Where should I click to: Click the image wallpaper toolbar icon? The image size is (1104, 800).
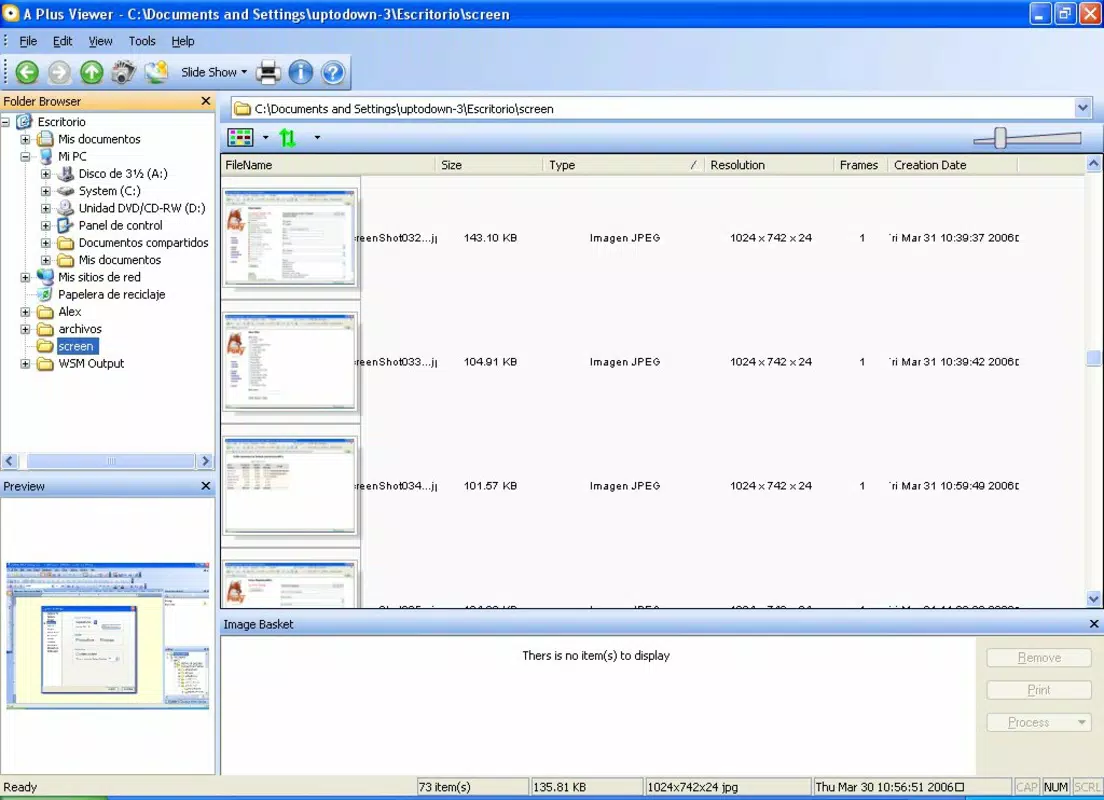(x=156, y=72)
